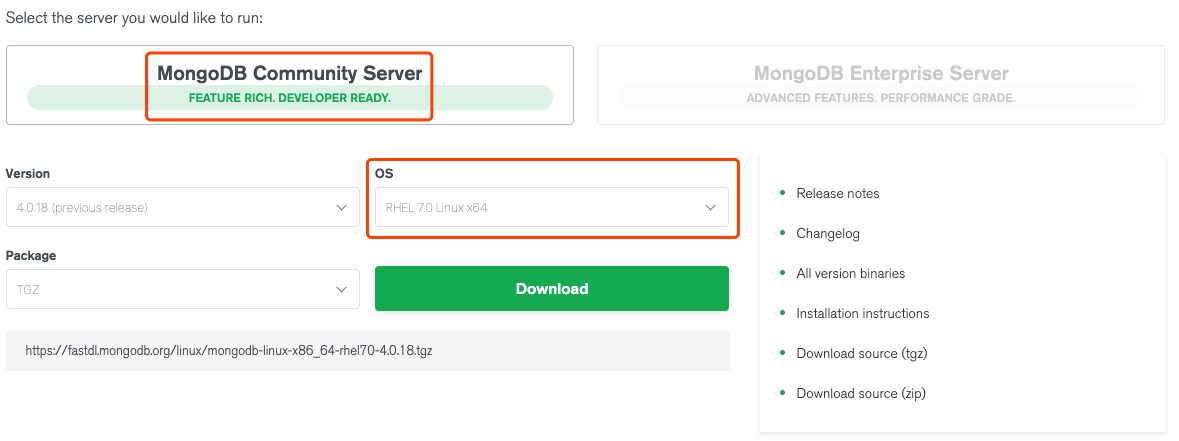Open the All version binaries link
1179x441 pixels.
(x=850, y=273)
